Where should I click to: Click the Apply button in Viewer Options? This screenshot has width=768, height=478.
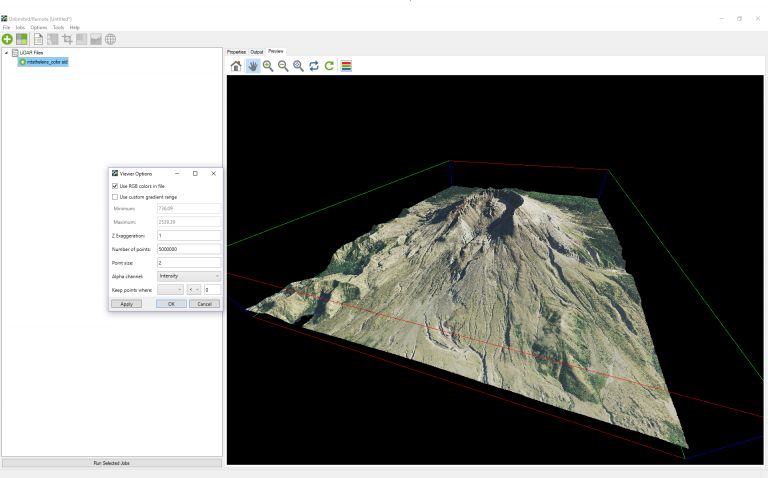coord(125,304)
